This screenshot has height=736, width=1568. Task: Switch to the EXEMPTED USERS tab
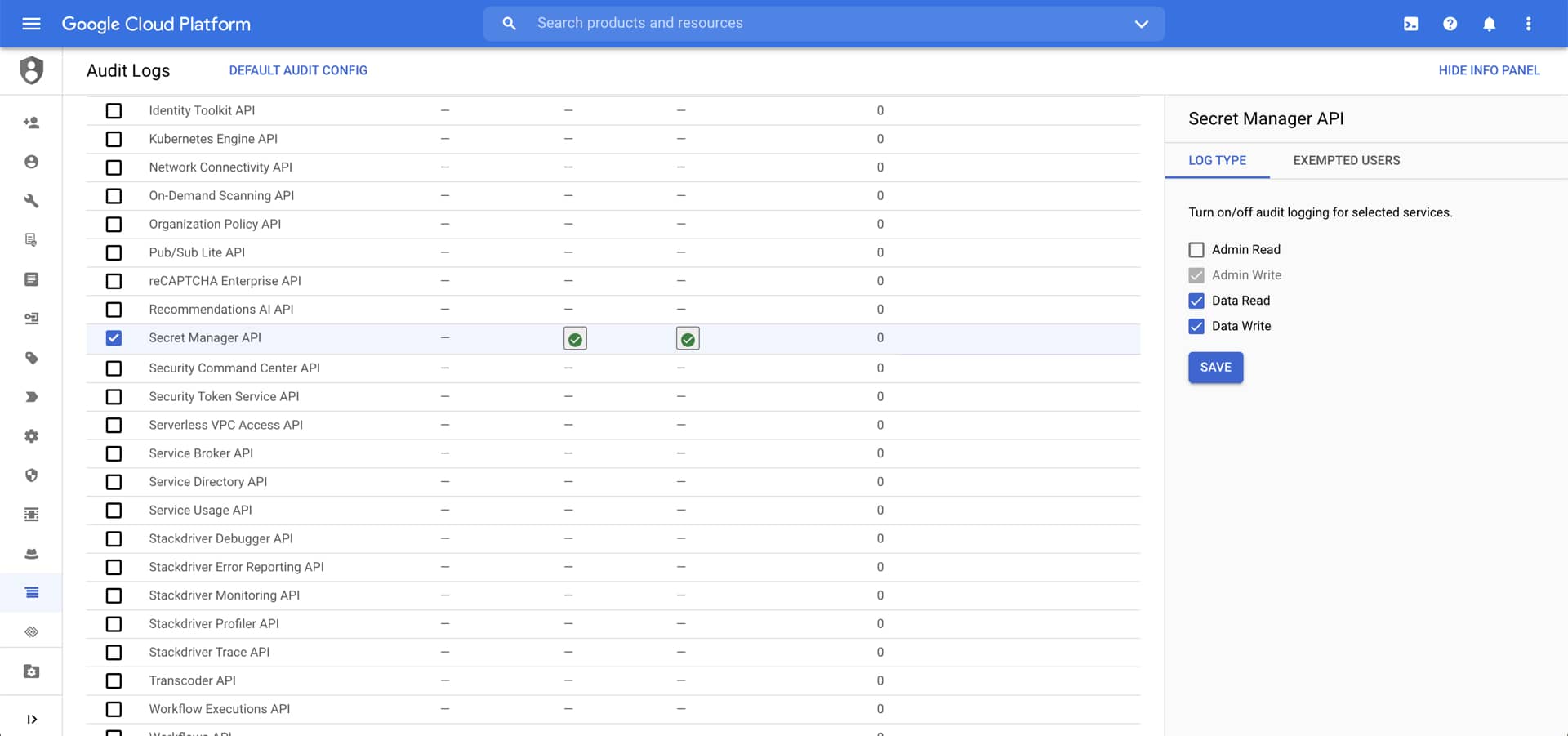coord(1346,161)
